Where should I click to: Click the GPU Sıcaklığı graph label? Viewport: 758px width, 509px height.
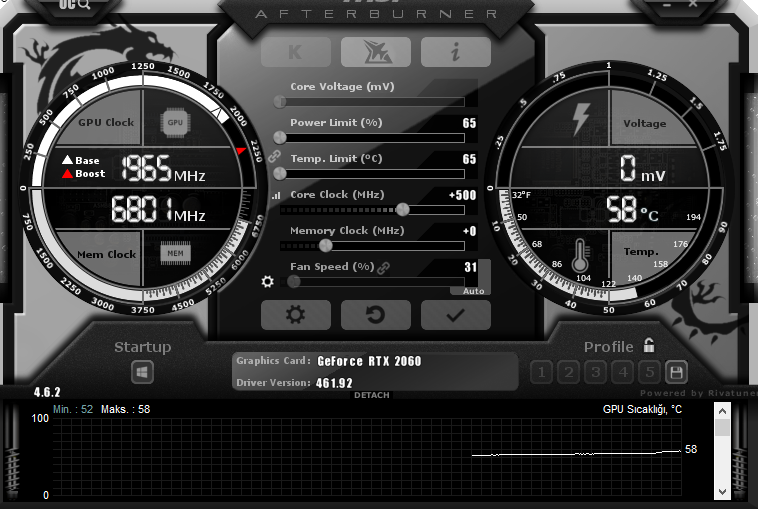(642, 409)
